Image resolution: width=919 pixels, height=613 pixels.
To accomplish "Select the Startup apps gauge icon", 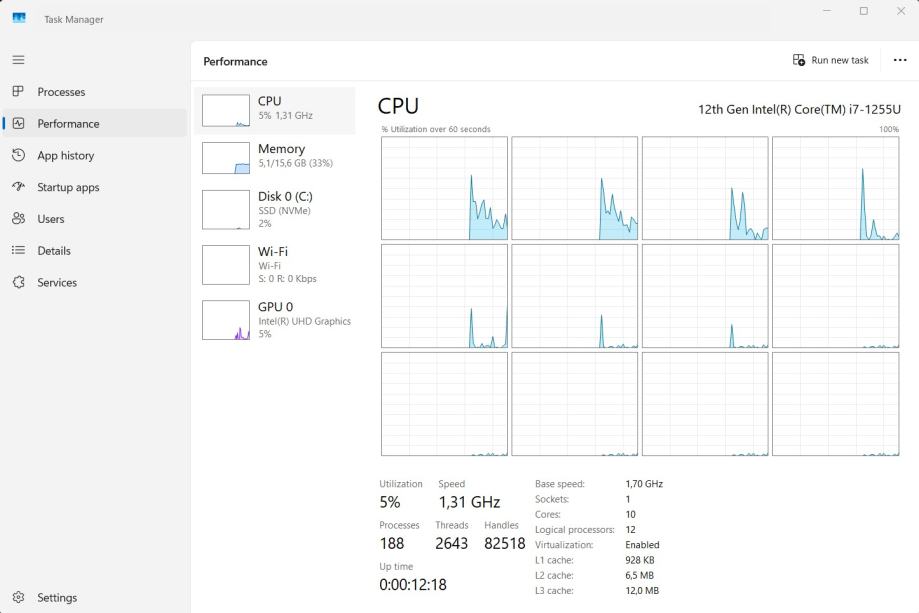I will [18, 187].
